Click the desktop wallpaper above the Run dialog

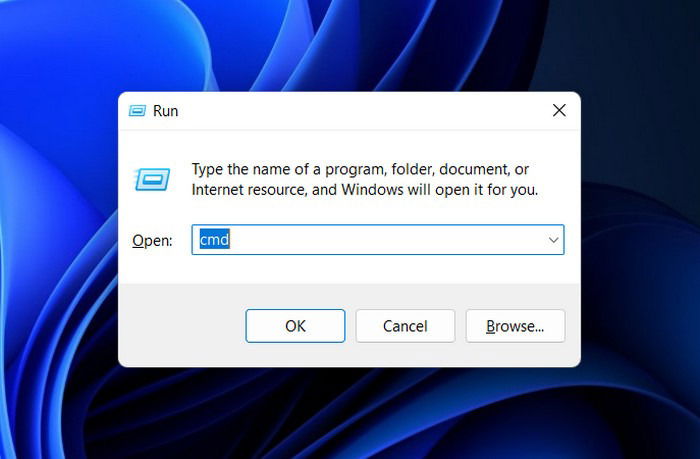coord(350,45)
